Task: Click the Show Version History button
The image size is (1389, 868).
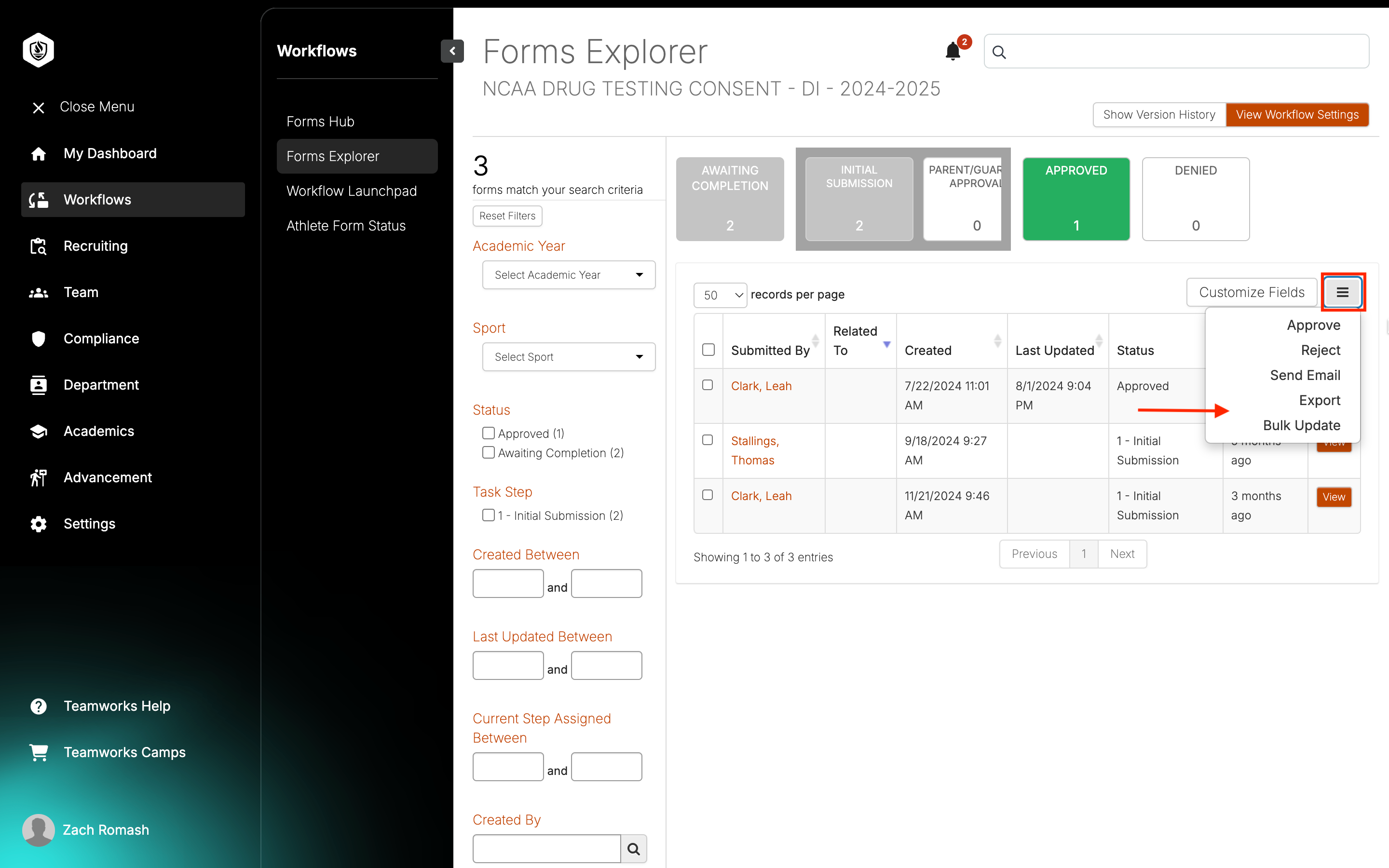Action: 1158,114
